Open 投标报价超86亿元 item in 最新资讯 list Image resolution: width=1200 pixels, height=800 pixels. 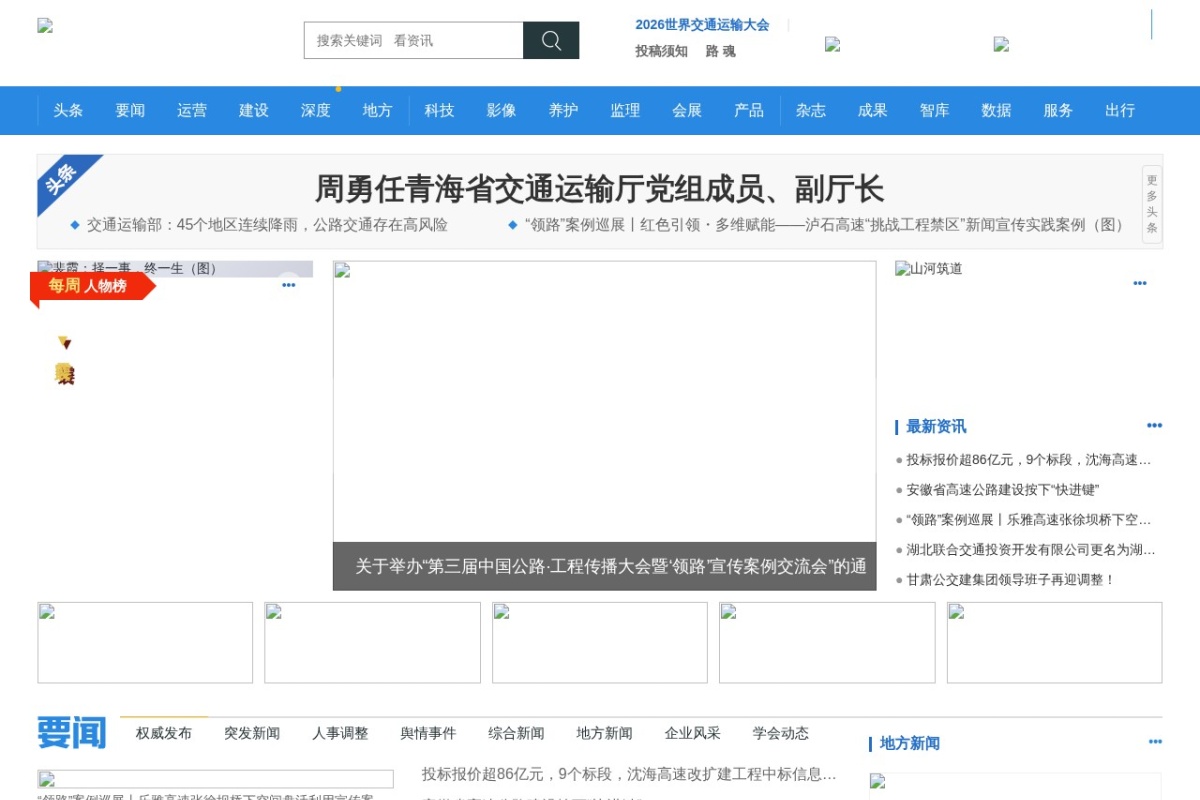(1029, 460)
